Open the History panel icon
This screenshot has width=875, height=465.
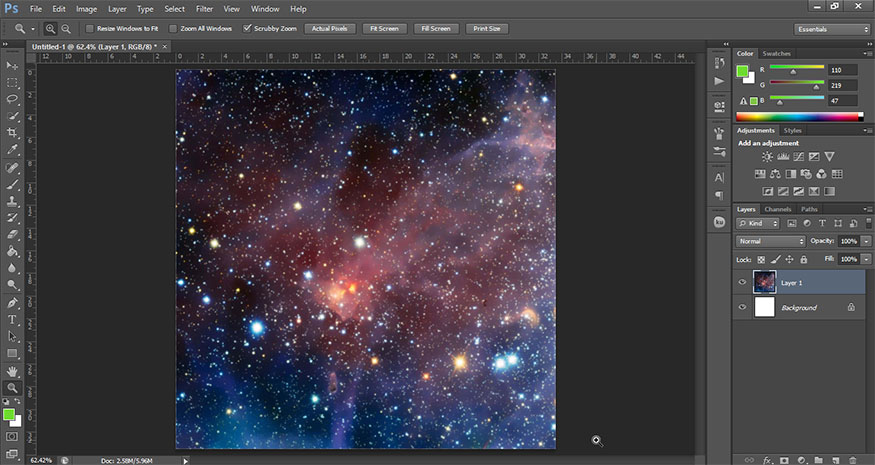coord(719,63)
